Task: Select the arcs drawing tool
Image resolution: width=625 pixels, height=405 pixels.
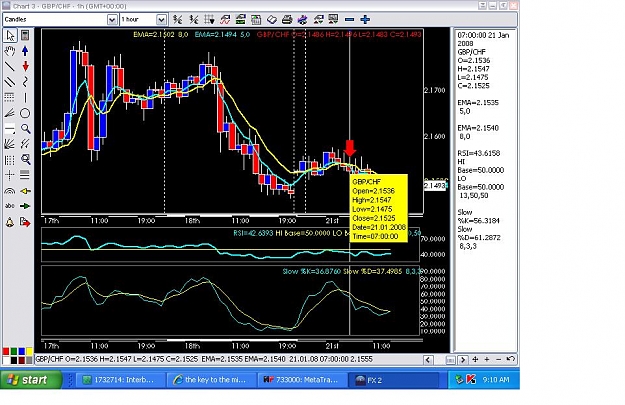Action: click(10, 191)
